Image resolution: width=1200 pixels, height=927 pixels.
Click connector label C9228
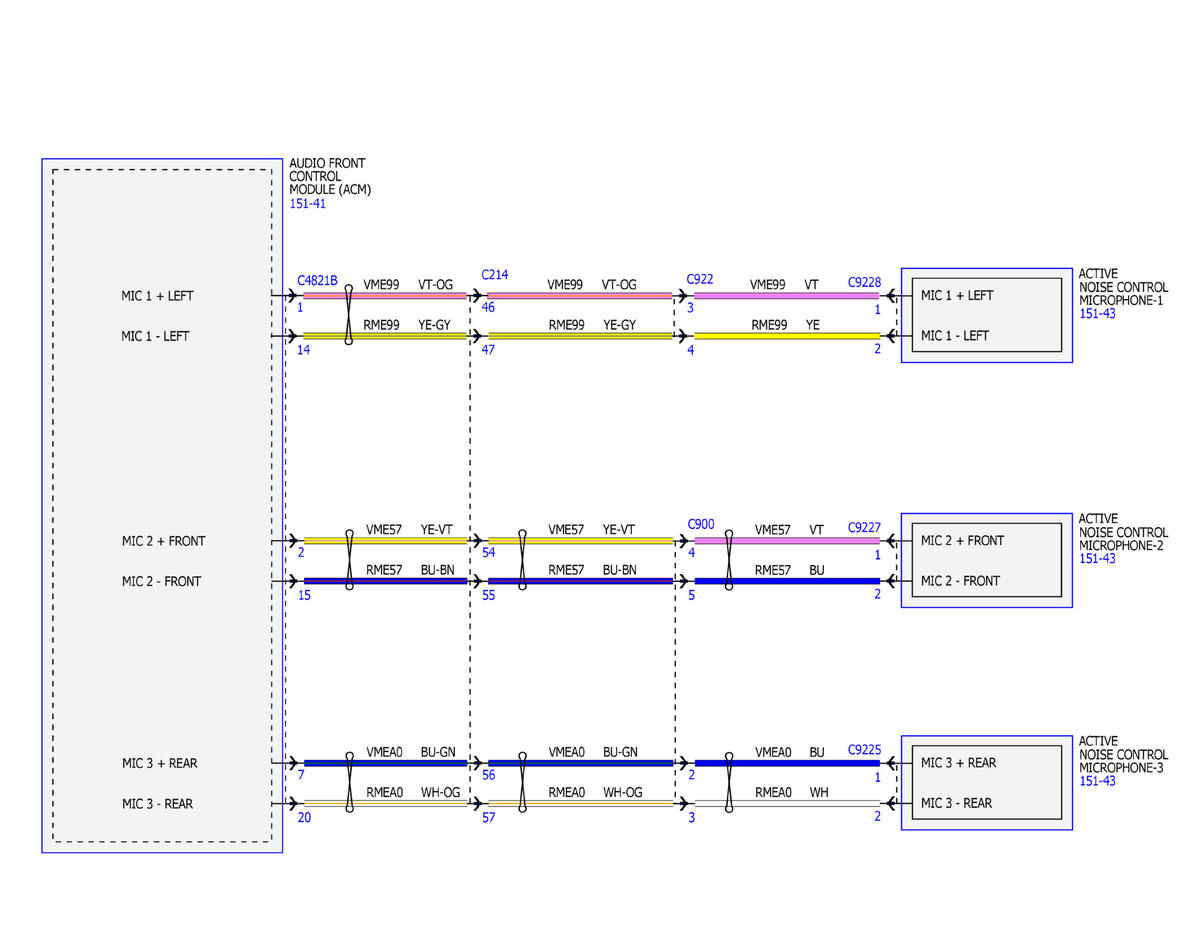tap(864, 283)
